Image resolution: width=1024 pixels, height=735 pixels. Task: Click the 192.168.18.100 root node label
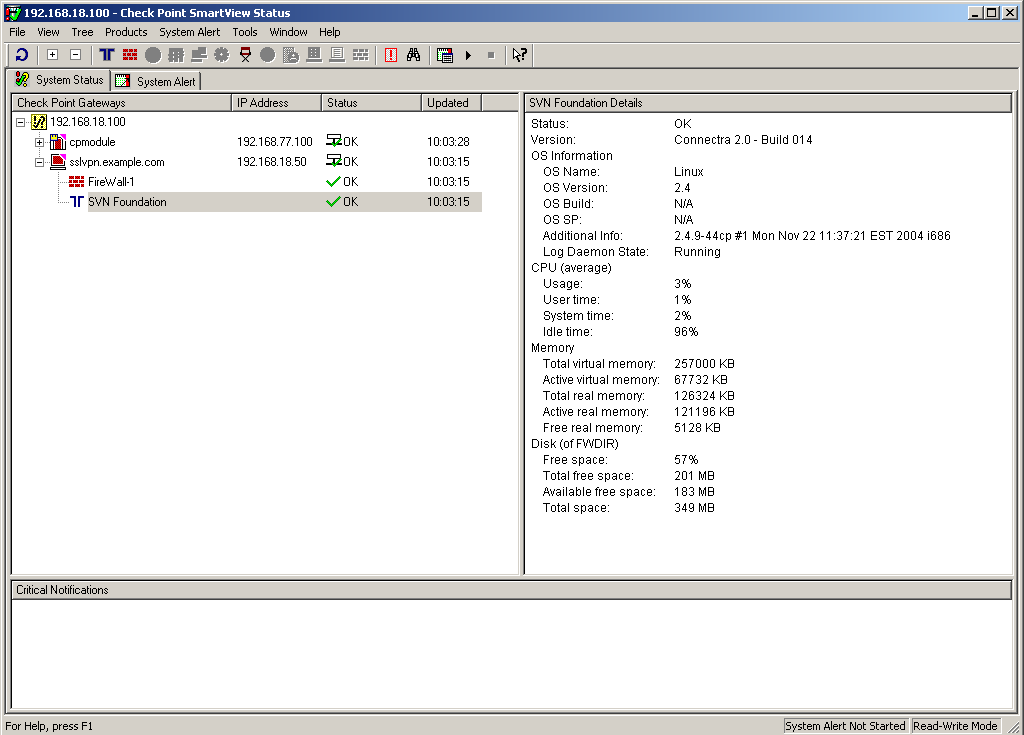tap(88, 122)
